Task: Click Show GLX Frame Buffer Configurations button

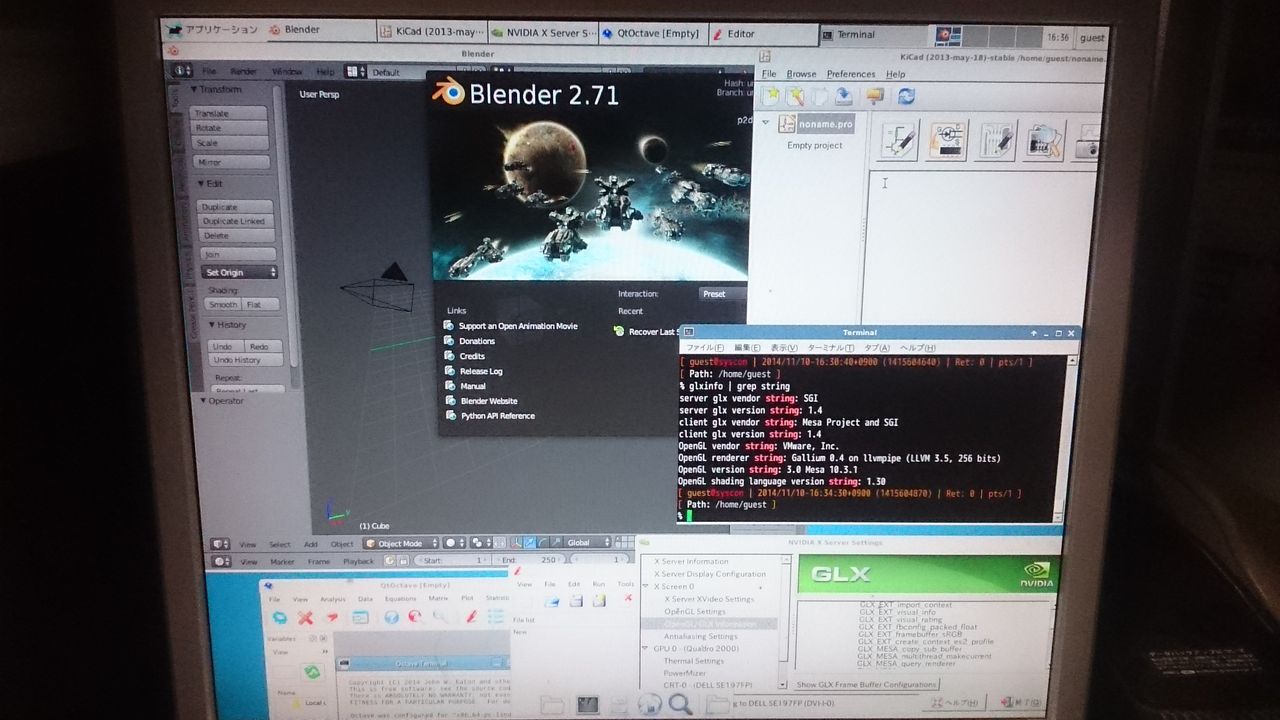Action: 867,685
